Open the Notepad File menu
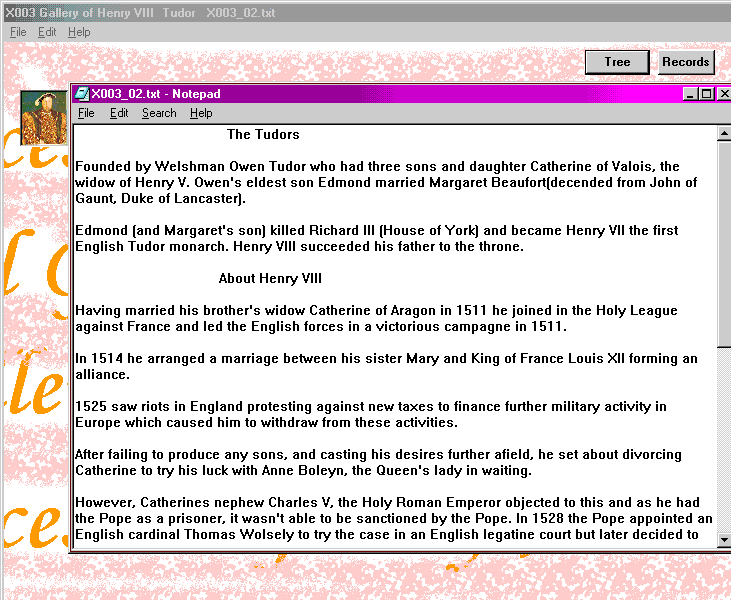Image resolution: width=731 pixels, height=600 pixels. tap(86, 113)
